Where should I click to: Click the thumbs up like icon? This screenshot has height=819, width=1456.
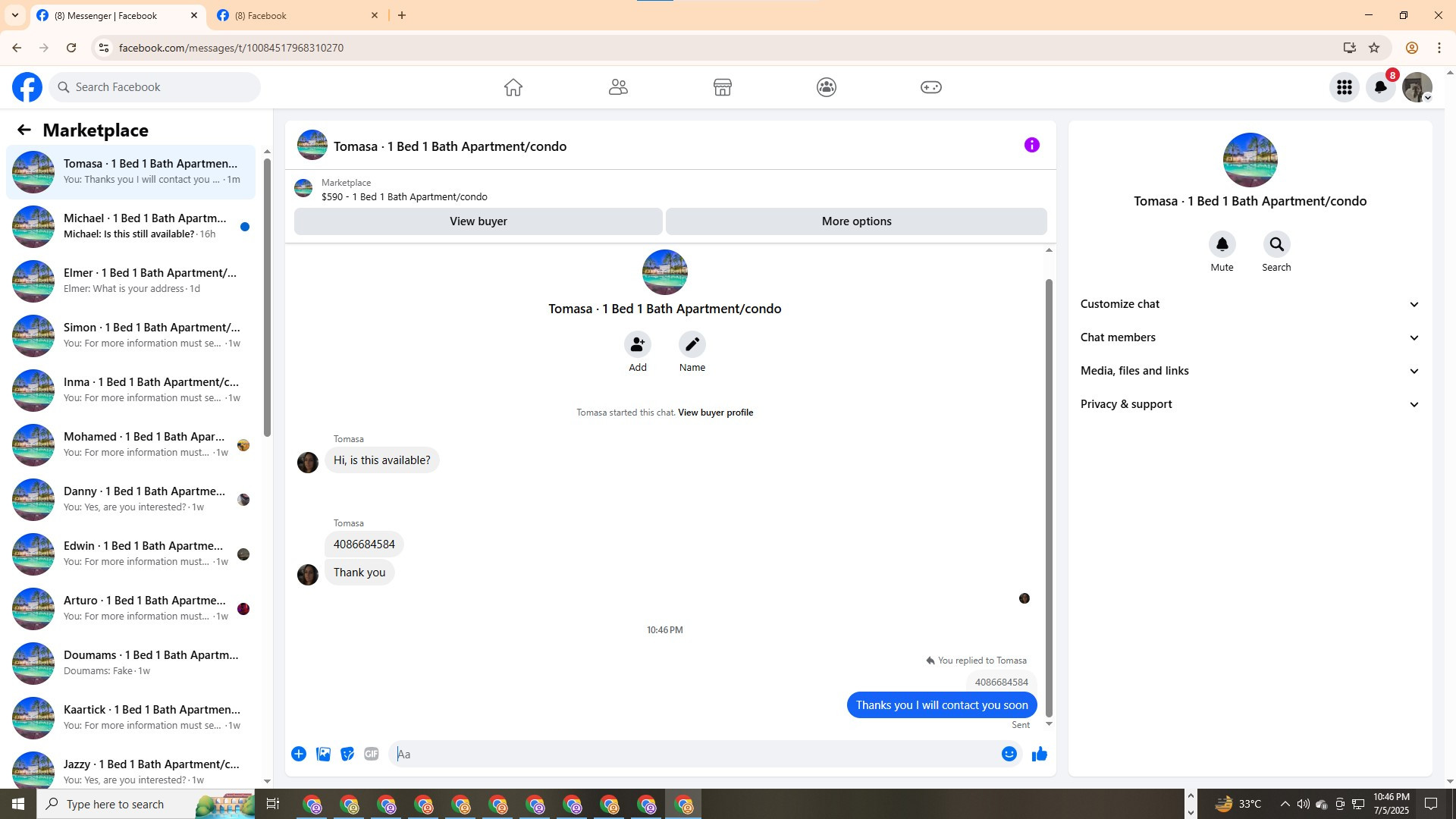pos(1039,754)
